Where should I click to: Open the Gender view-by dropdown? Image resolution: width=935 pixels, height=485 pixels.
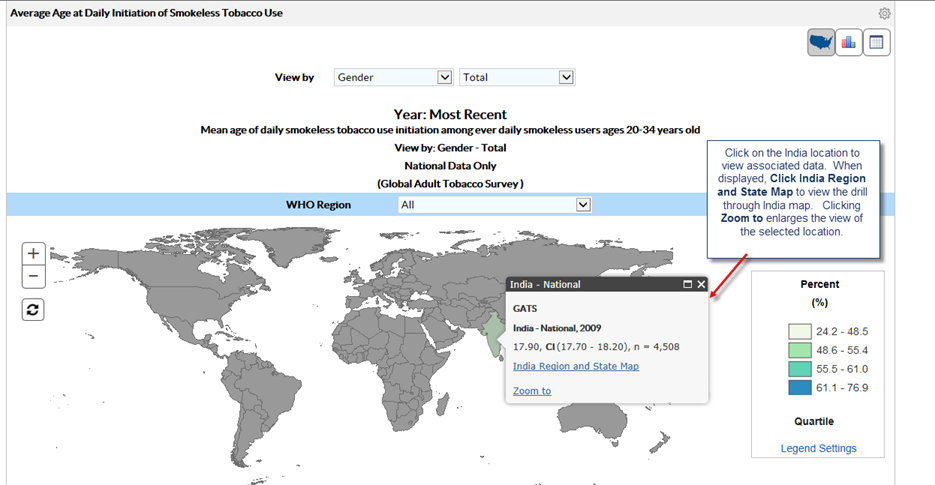pyautogui.click(x=394, y=77)
